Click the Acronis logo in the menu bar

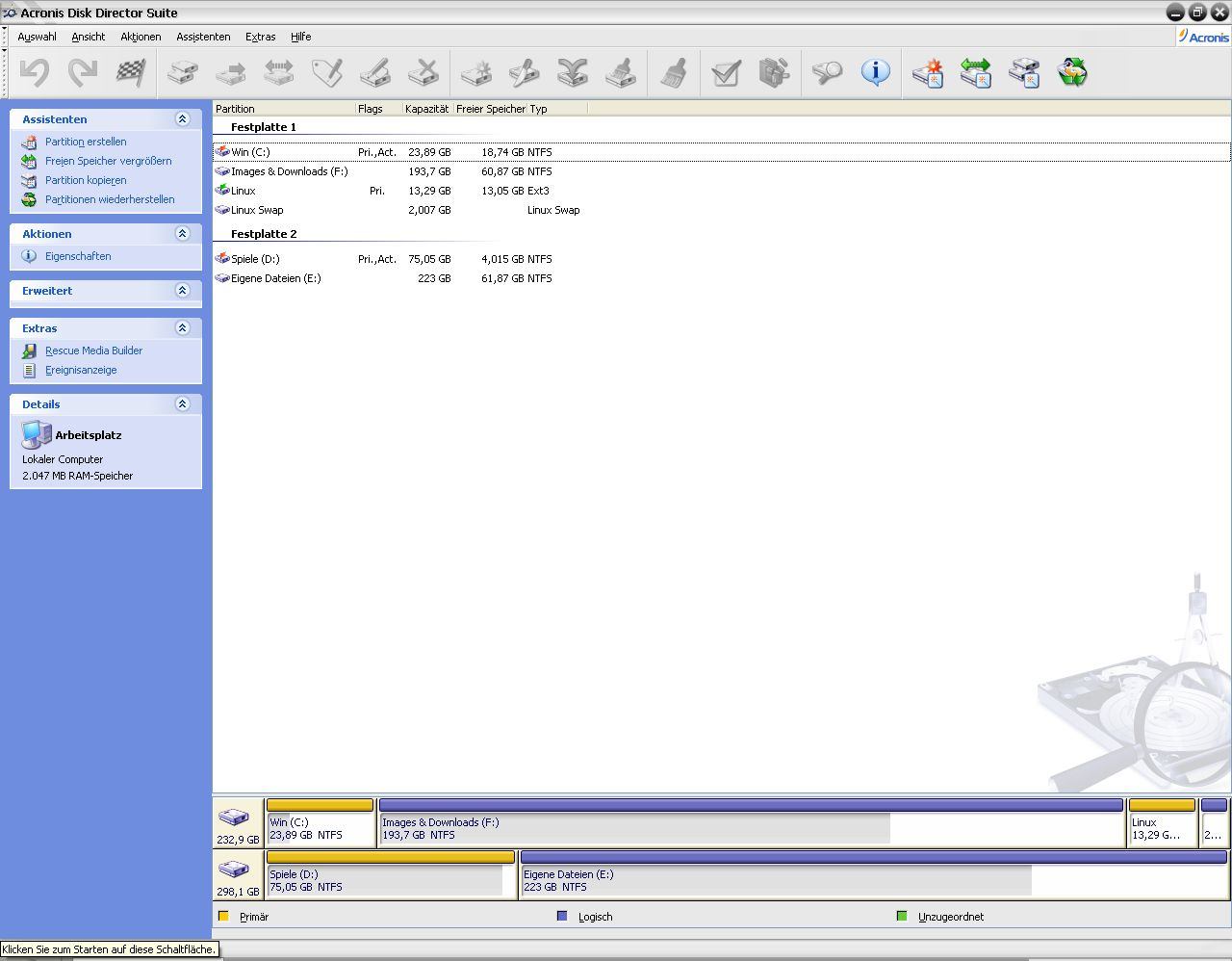pyautogui.click(x=1203, y=37)
